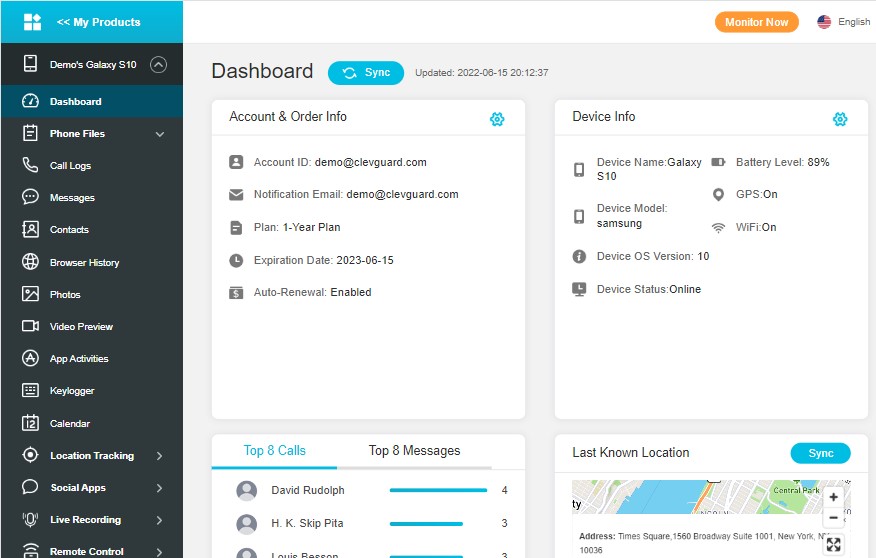Click the US flag language icon
Image resolution: width=876 pixels, height=558 pixels.
pyautogui.click(x=824, y=22)
